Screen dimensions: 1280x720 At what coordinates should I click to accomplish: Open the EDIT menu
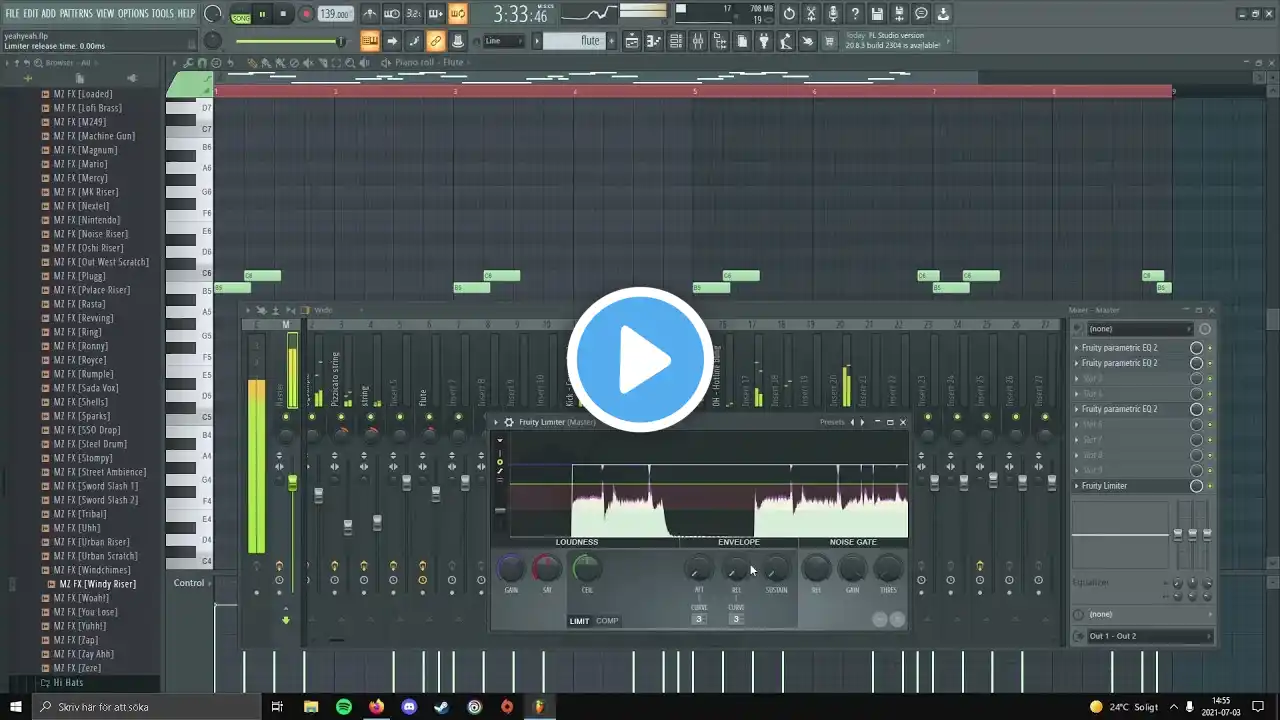coord(31,13)
